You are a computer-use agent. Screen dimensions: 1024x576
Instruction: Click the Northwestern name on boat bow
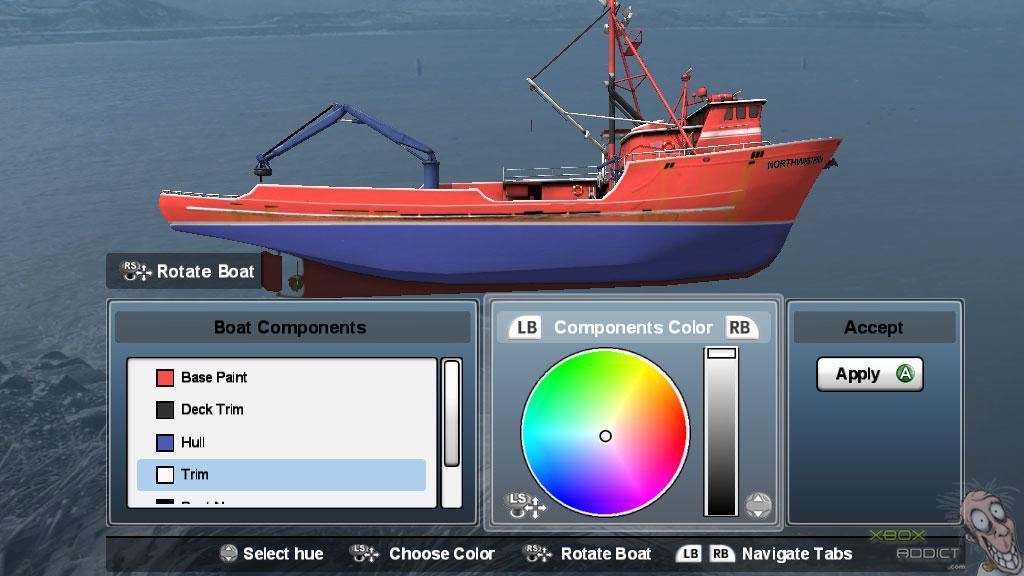[x=795, y=161]
